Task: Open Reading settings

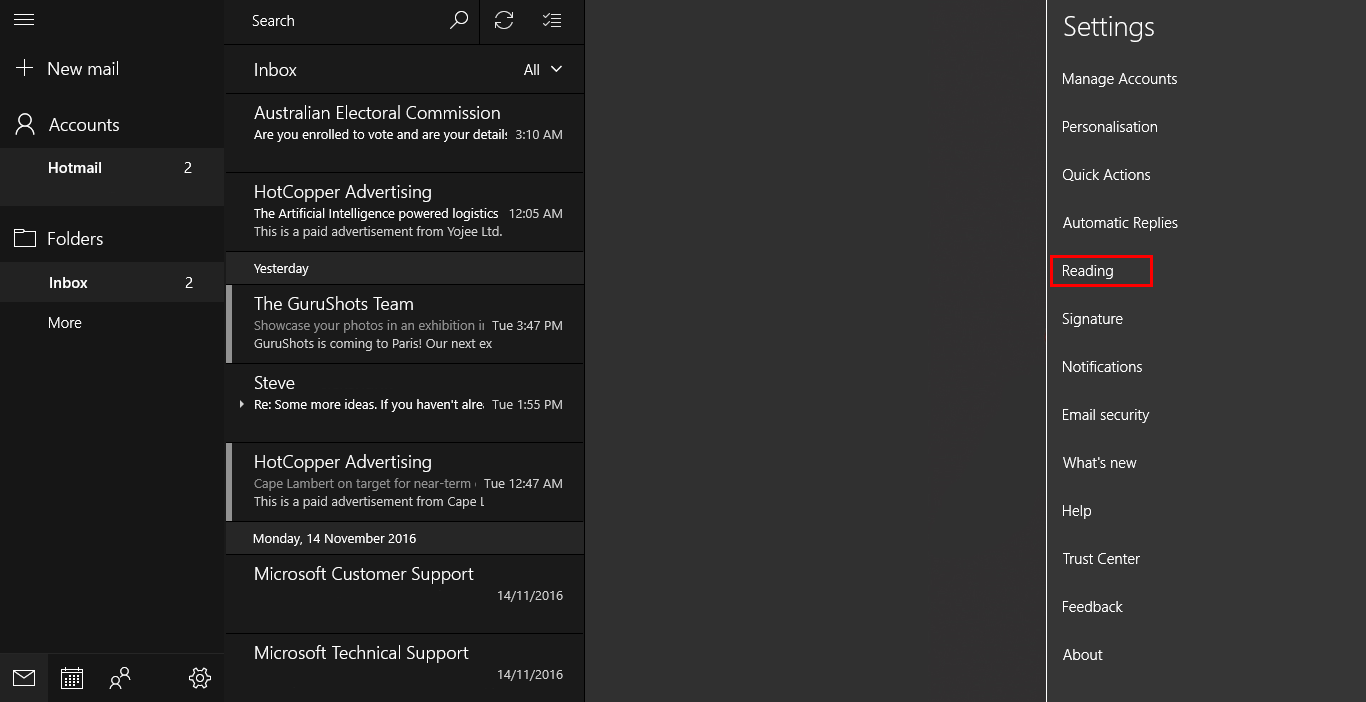Action: tap(1087, 271)
